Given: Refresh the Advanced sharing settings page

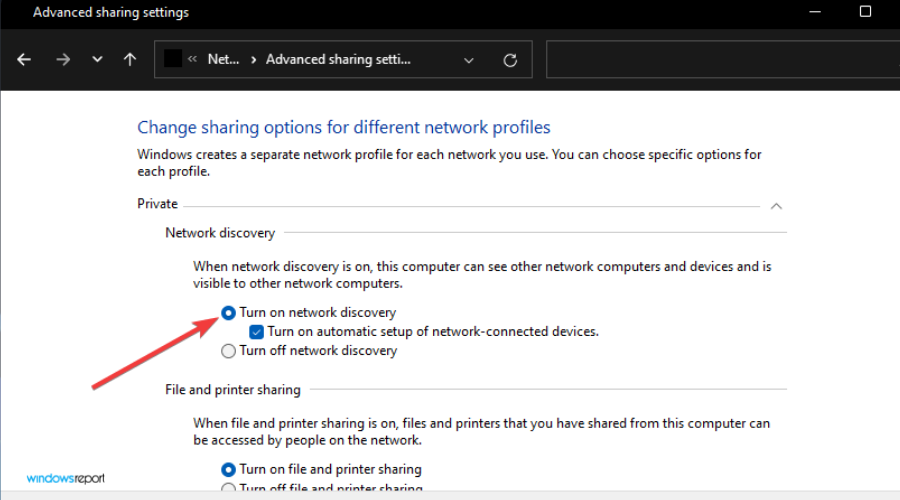Looking at the screenshot, I should (510, 60).
